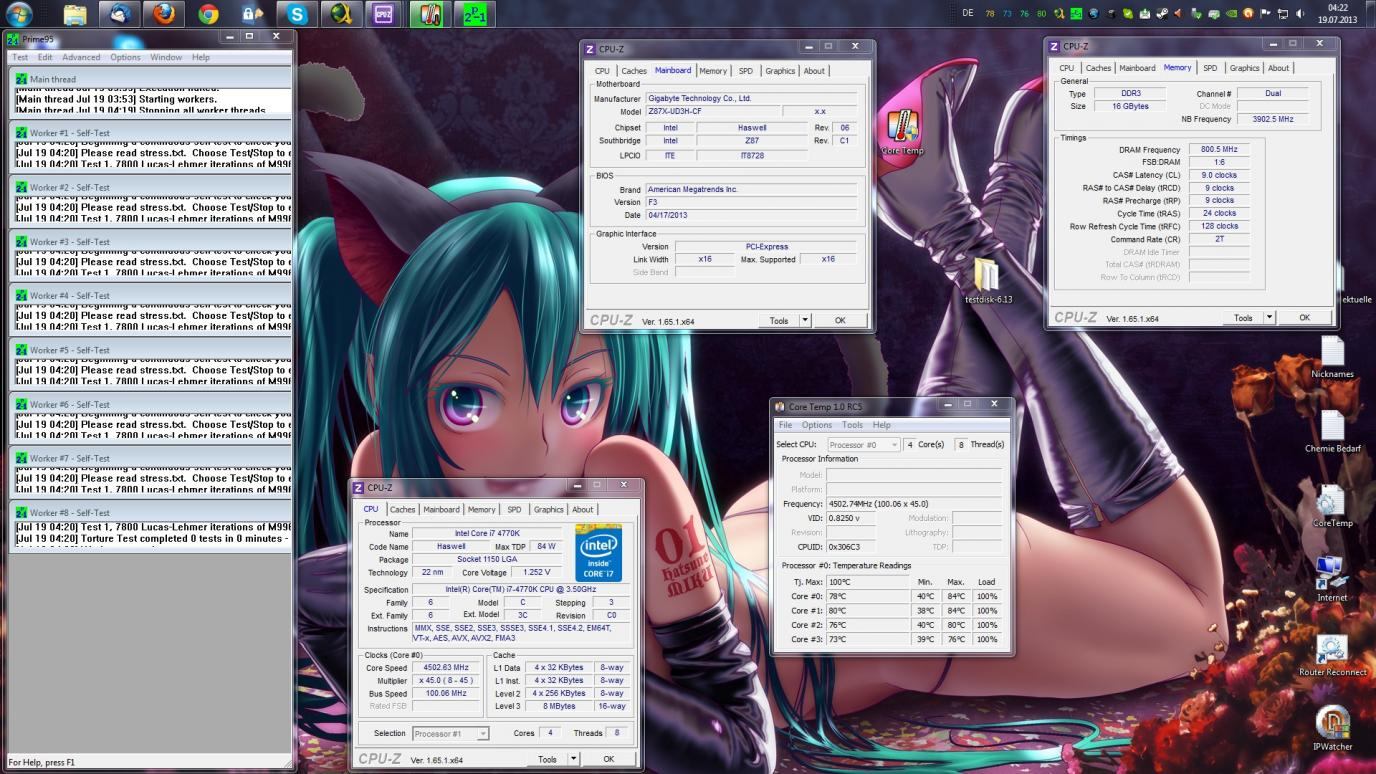The height and width of the screenshot is (774, 1376).
Task: Open the Chemie Bedarf document on the desktop
Action: pos(1332,432)
